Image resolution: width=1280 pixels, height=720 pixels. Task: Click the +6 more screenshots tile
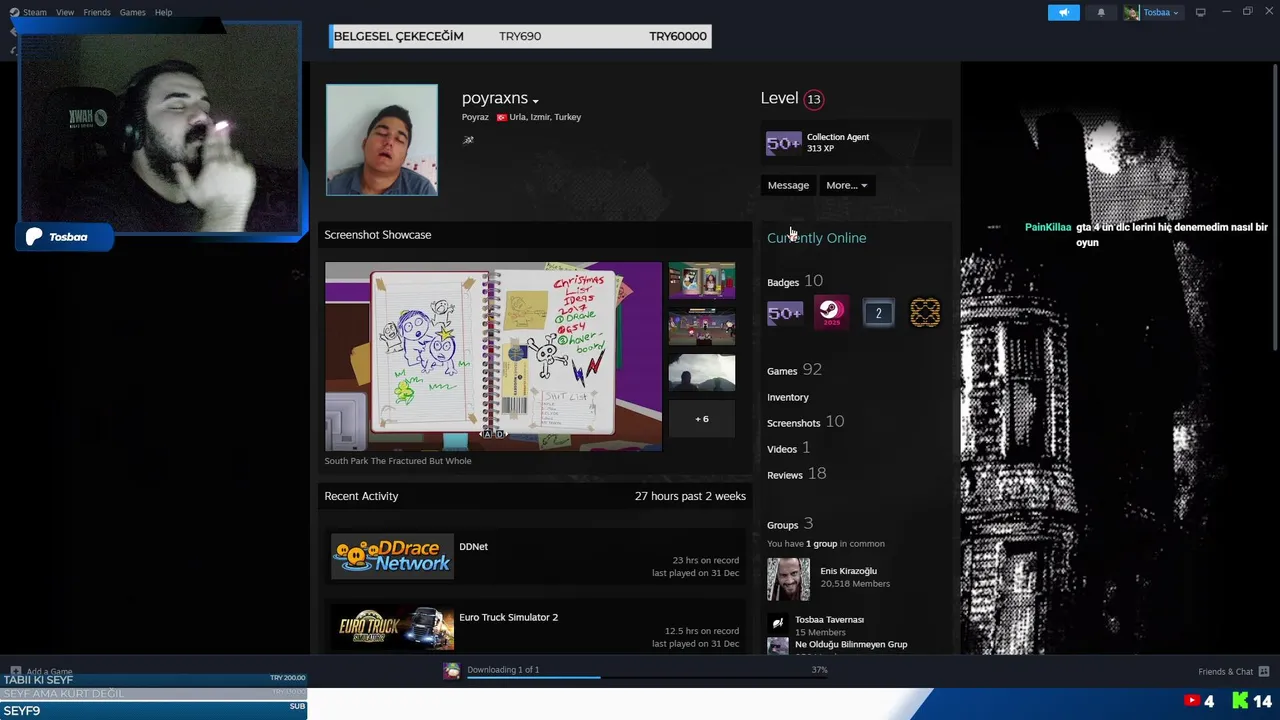pos(701,419)
